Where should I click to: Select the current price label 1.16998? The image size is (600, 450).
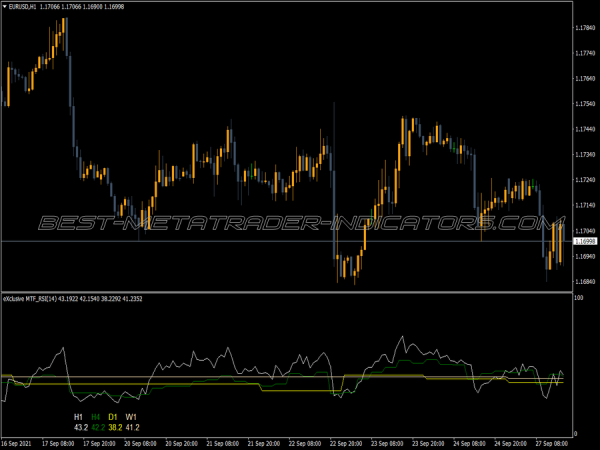(585, 241)
